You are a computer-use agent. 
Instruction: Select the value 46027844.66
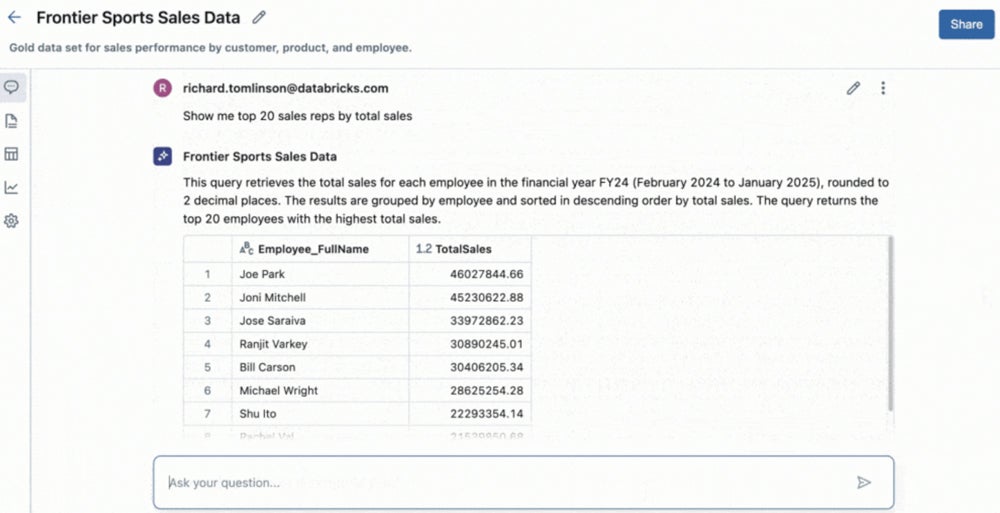coord(487,274)
